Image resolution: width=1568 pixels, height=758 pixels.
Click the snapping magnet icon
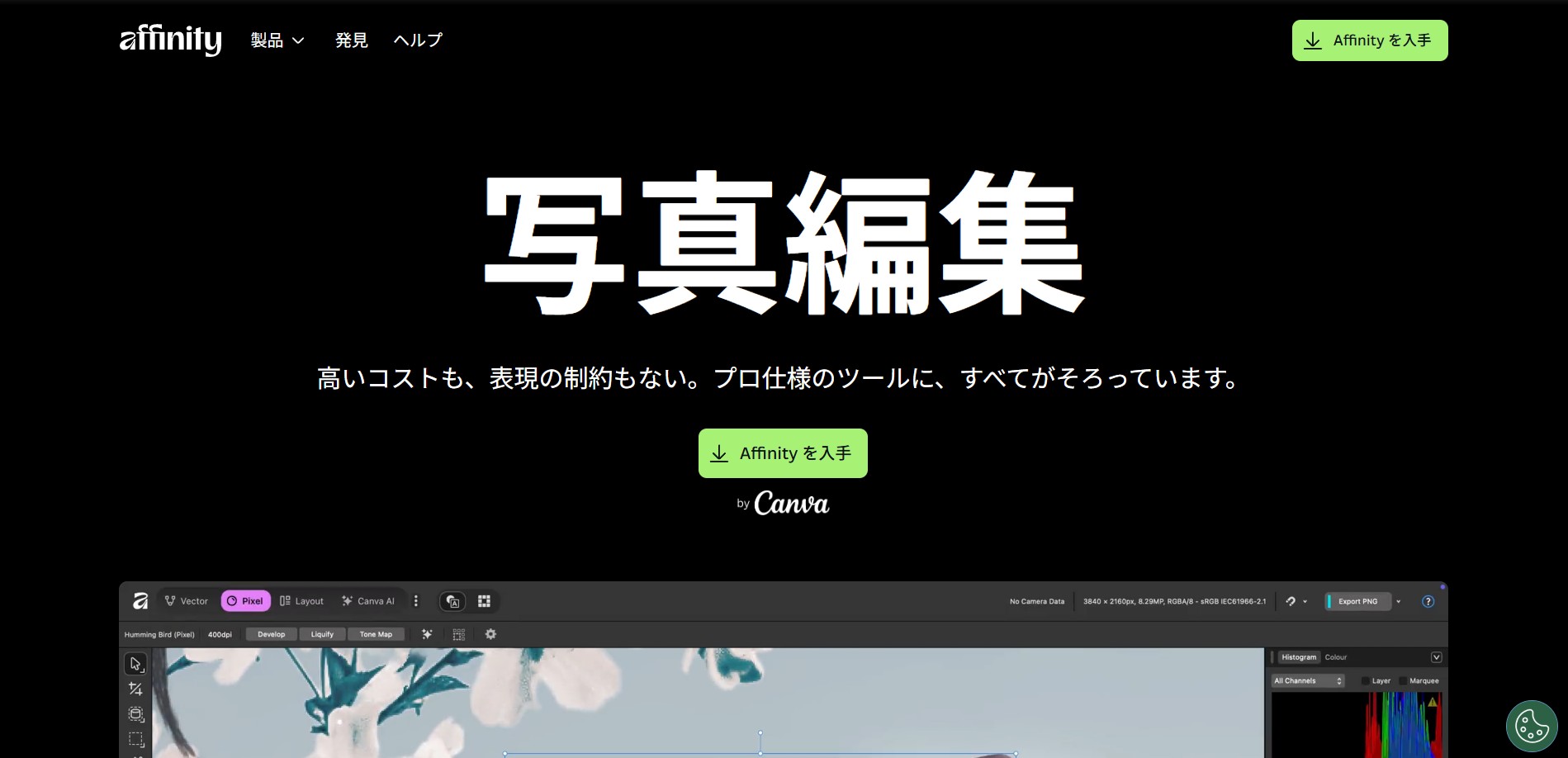coord(1291,601)
